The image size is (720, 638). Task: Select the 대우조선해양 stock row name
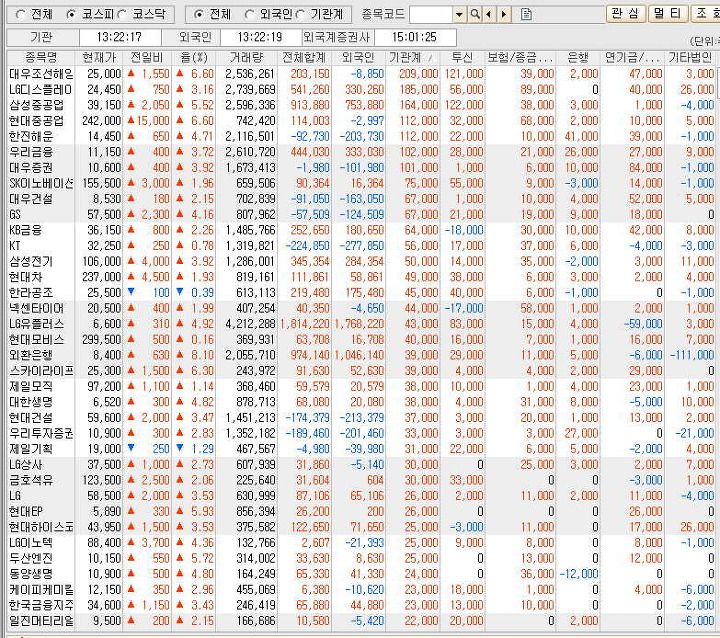click(x=41, y=74)
